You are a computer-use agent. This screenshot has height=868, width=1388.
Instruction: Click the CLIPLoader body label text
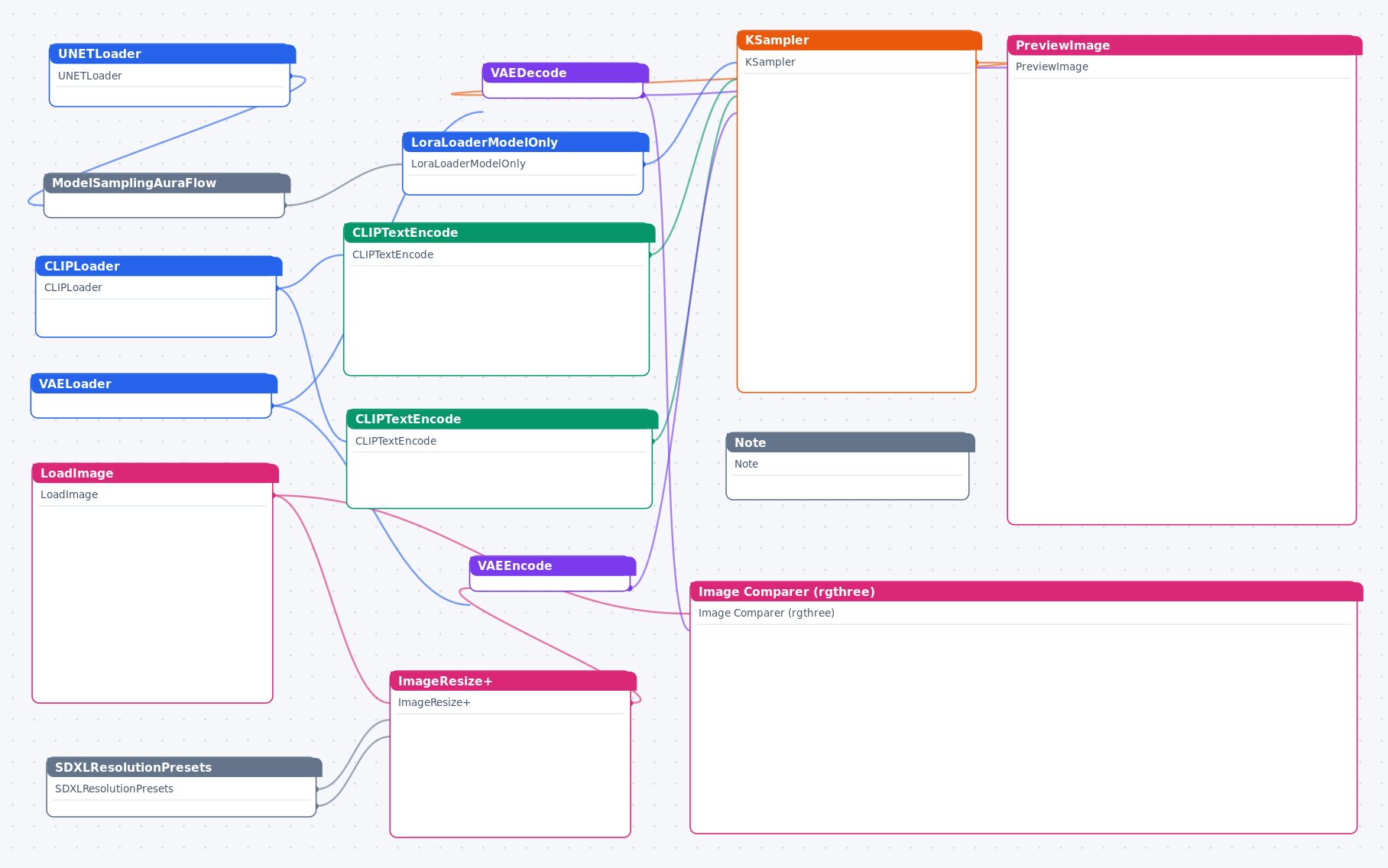click(73, 287)
